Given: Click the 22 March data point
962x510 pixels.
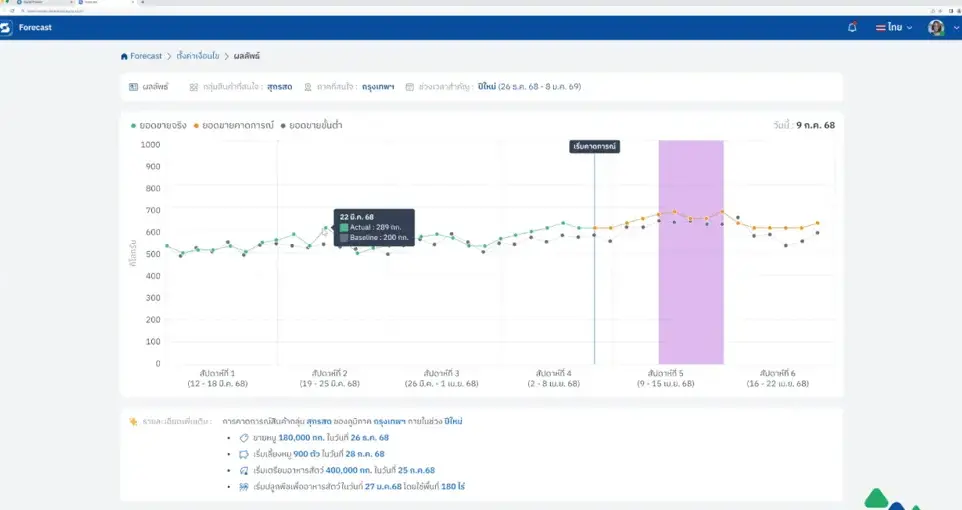Looking at the screenshot, I should coord(326,228).
